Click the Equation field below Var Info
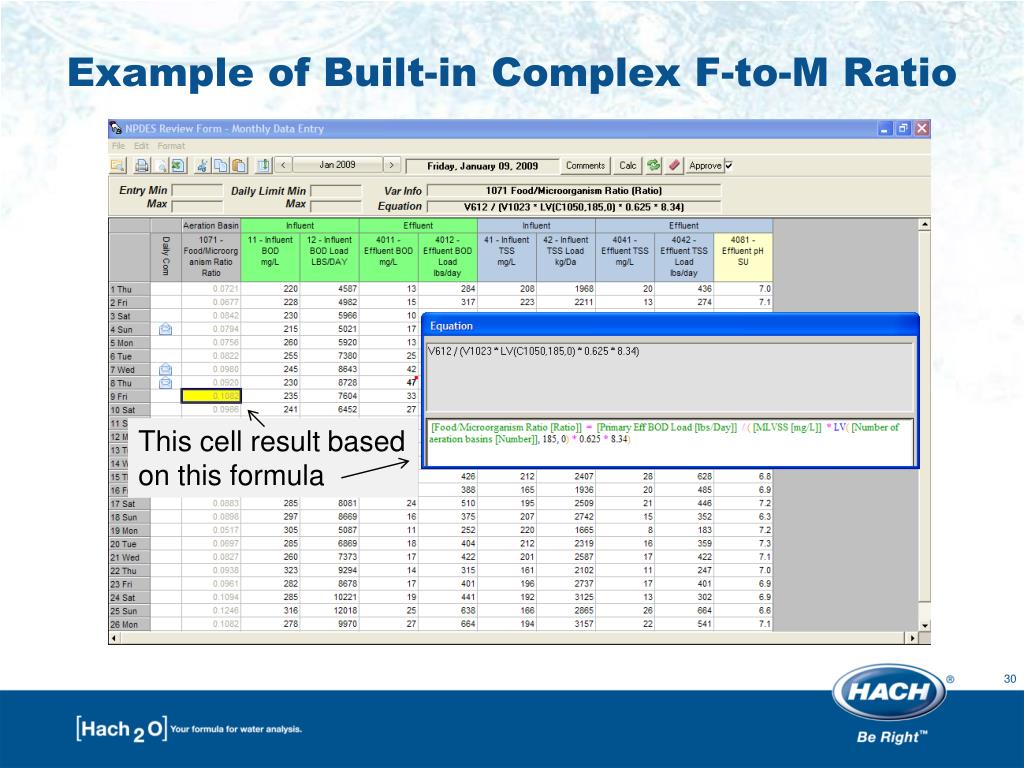This screenshot has width=1024, height=768. click(574, 206)
